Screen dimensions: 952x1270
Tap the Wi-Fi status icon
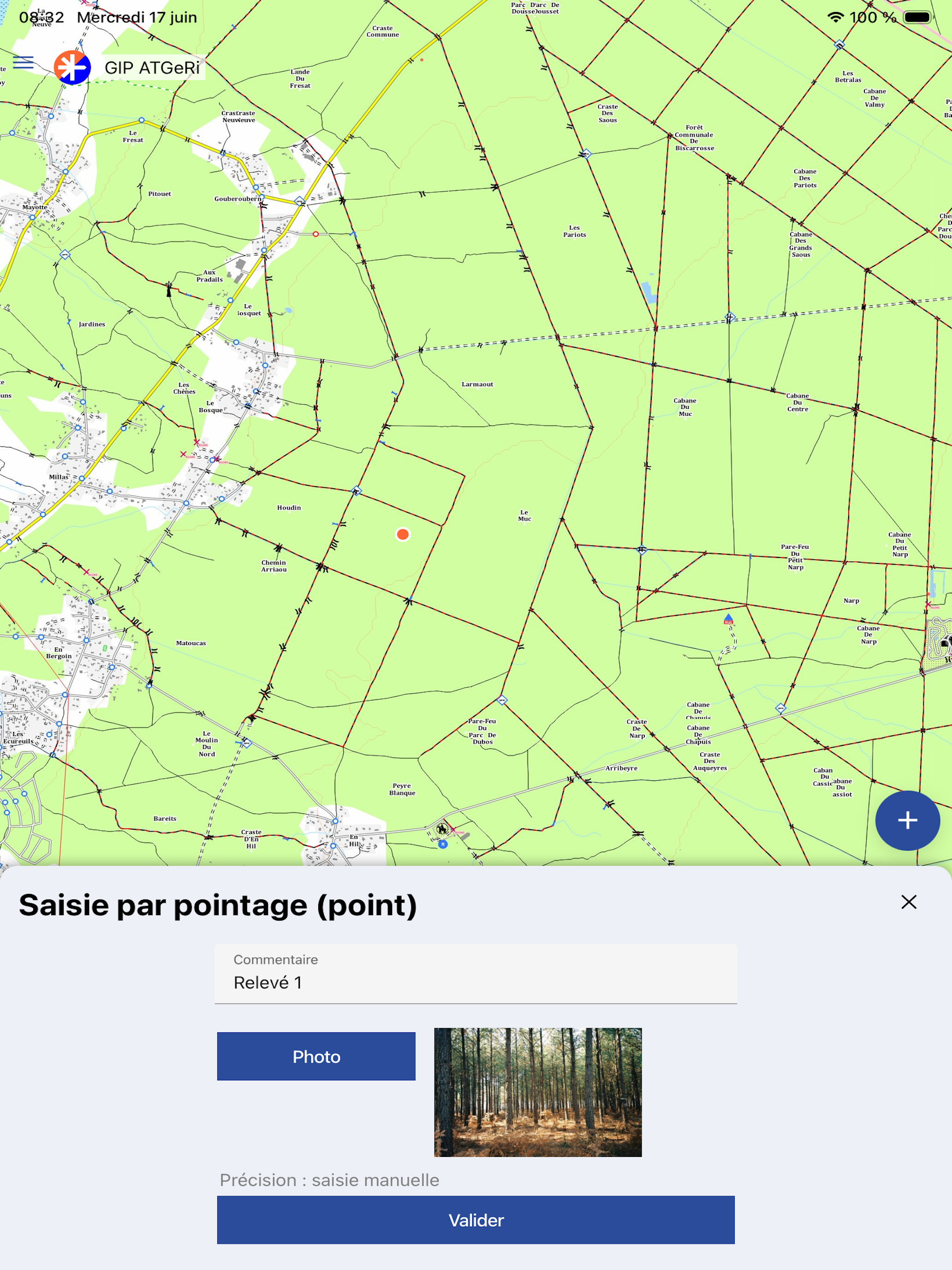pos(835,17)
